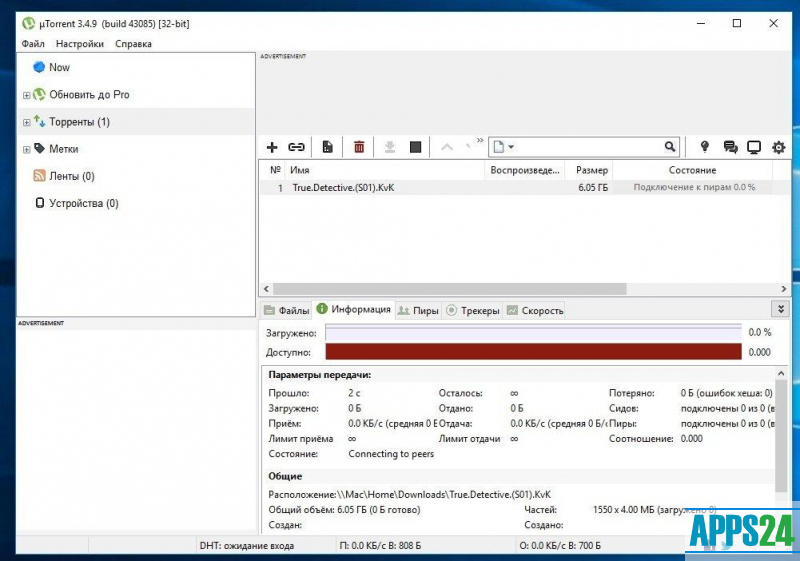The image size is (800, 561).
Task: Switch to the Файлы tab
Action: tap(287, 310)
